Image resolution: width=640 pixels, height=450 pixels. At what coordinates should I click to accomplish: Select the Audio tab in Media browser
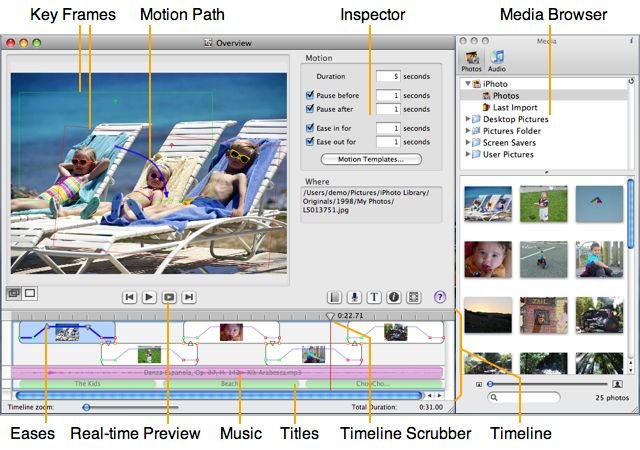coord(497,61)
